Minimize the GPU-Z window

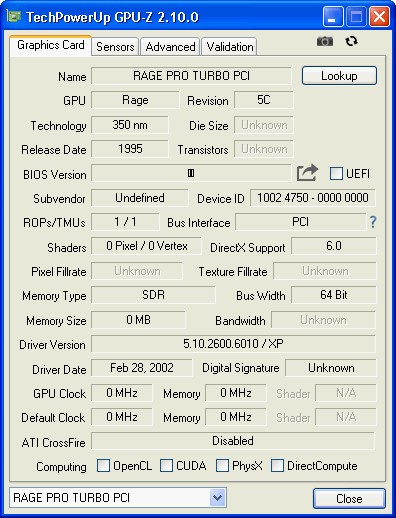click(333, 16)
